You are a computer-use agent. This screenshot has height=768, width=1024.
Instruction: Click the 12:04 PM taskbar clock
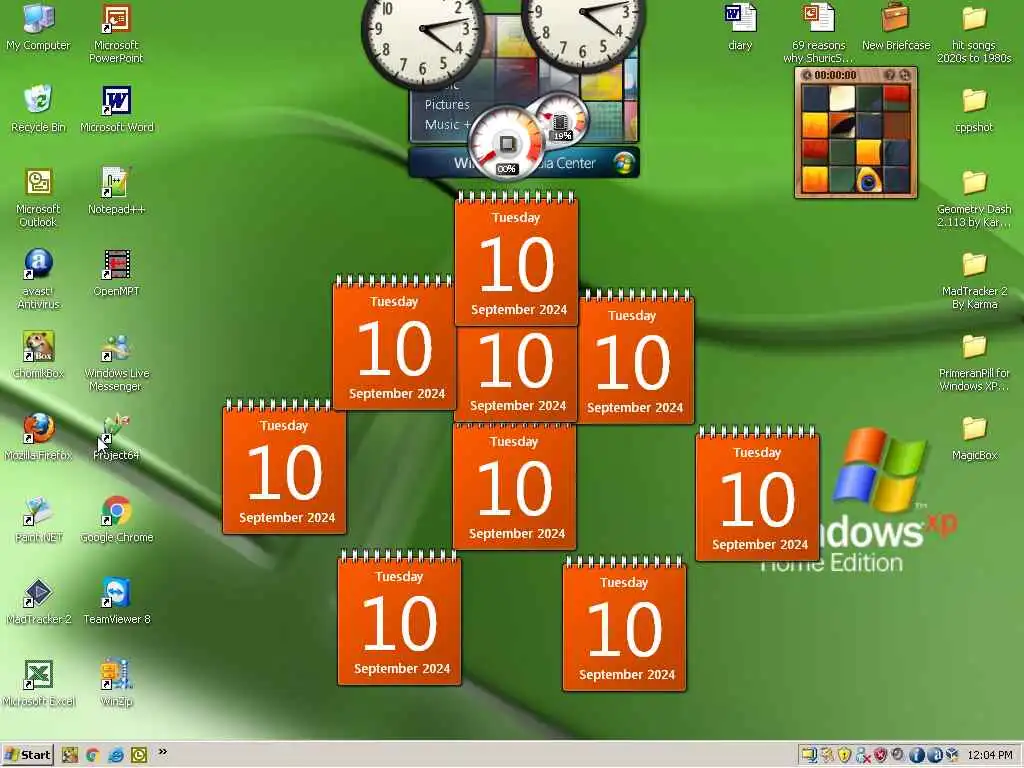(x=990, y=755)
